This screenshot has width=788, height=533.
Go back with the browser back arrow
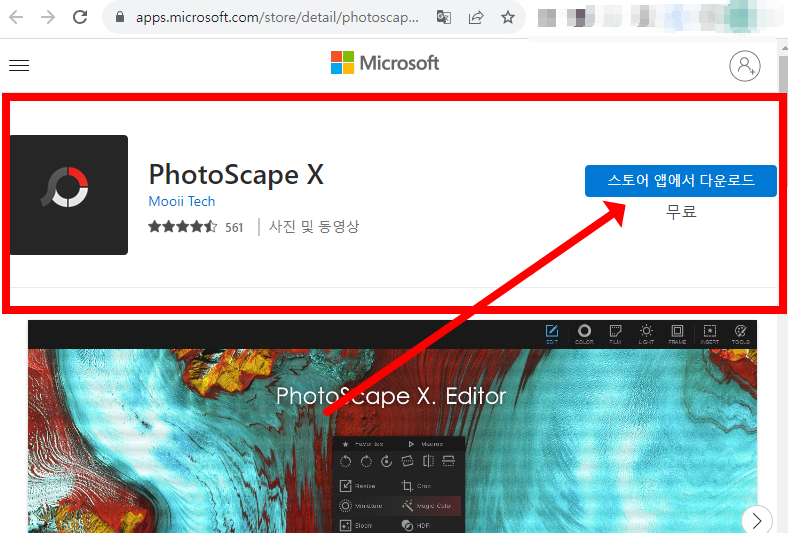16,18
